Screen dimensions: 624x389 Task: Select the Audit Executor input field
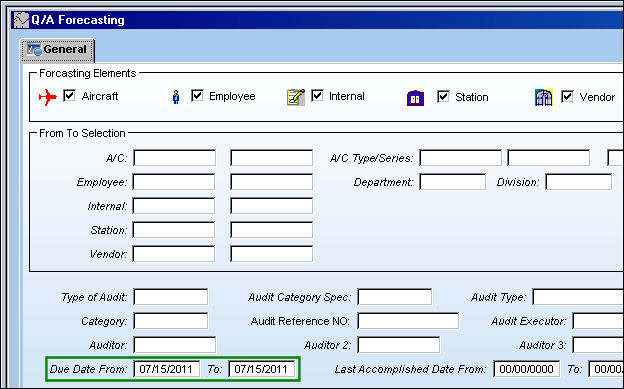[x=598, y=321]
